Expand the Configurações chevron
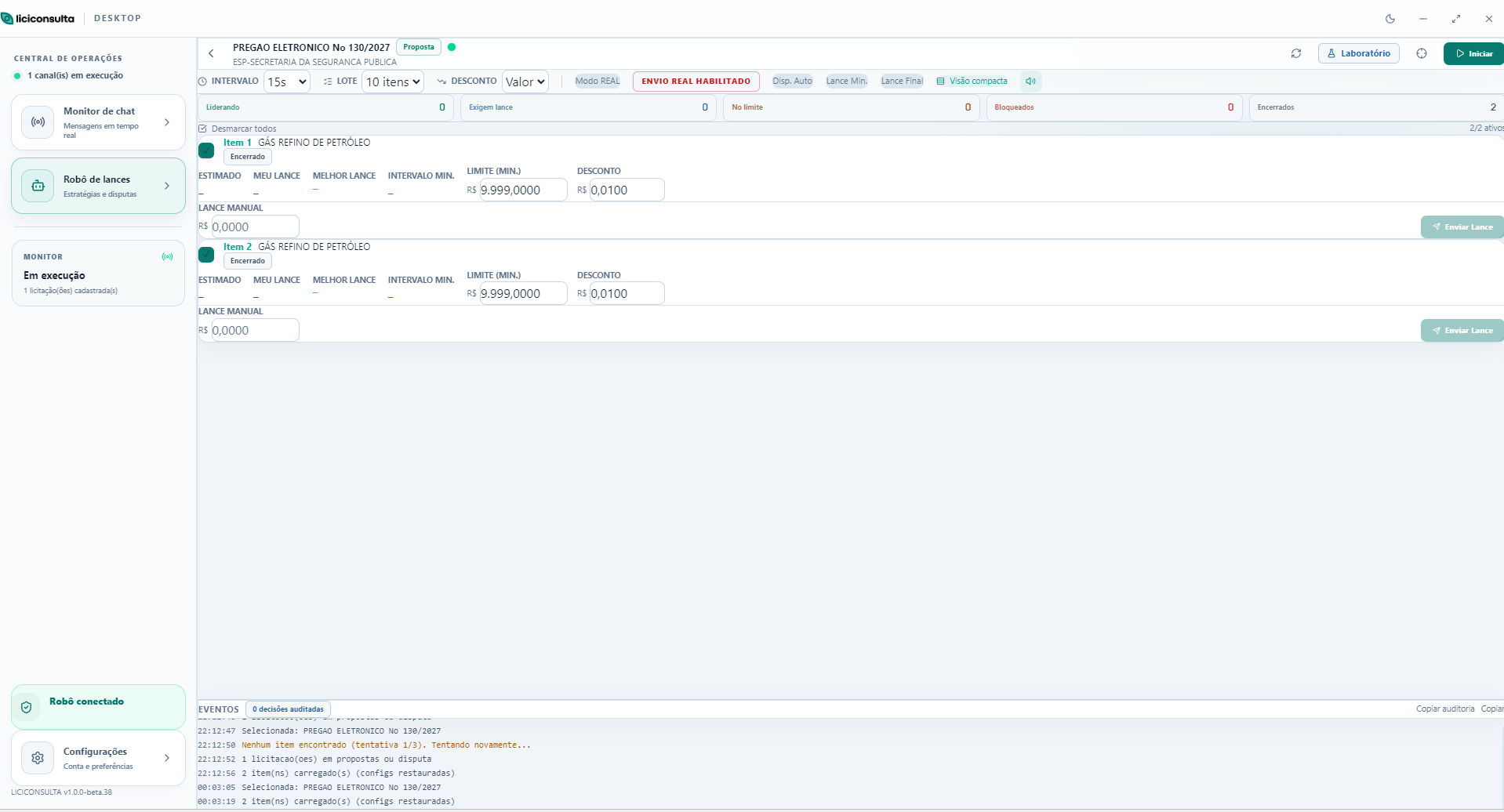This screenshot has height=812, width=1504. [x=167, y=758]
